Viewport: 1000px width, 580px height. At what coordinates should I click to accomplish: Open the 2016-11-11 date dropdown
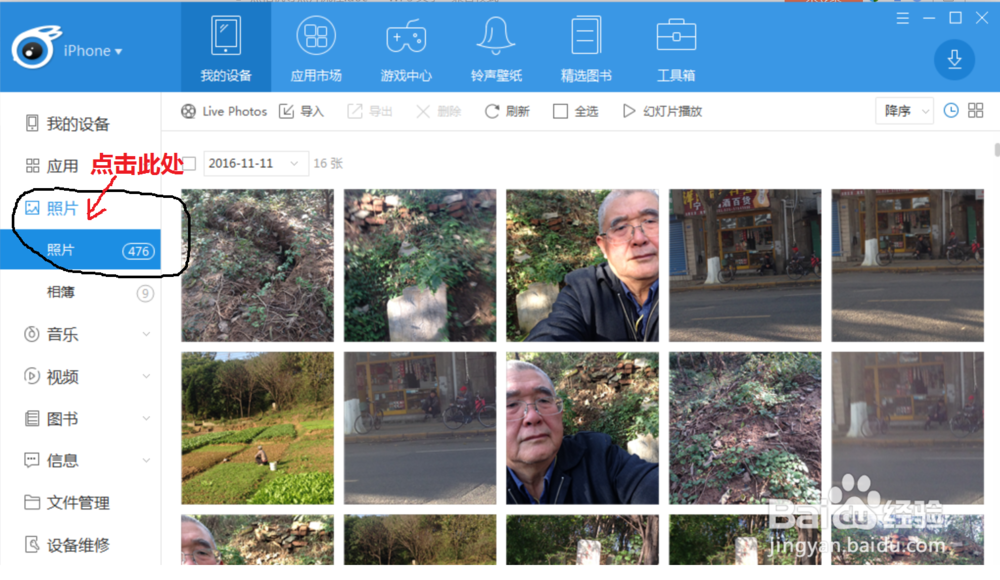(256, 163)
